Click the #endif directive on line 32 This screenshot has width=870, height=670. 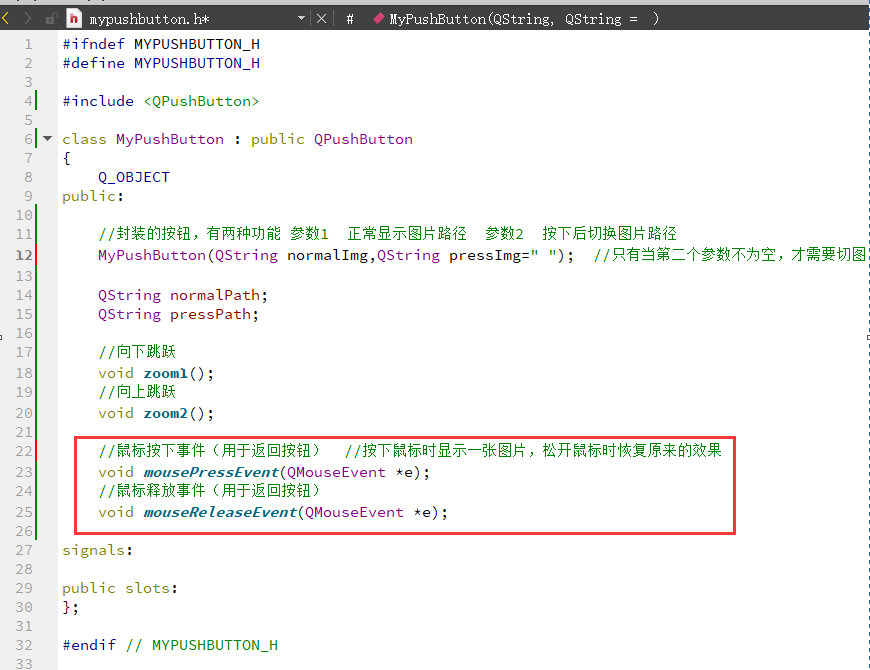(89, 645)
